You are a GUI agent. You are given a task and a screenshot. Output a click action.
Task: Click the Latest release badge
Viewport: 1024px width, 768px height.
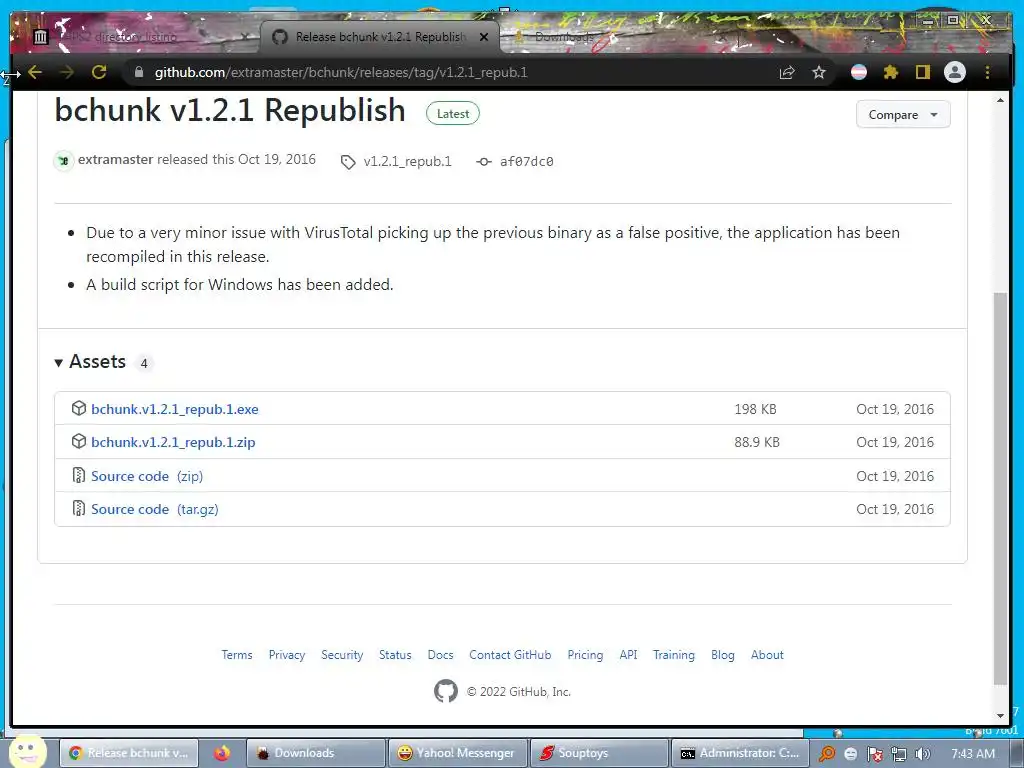tap(453, 114)
